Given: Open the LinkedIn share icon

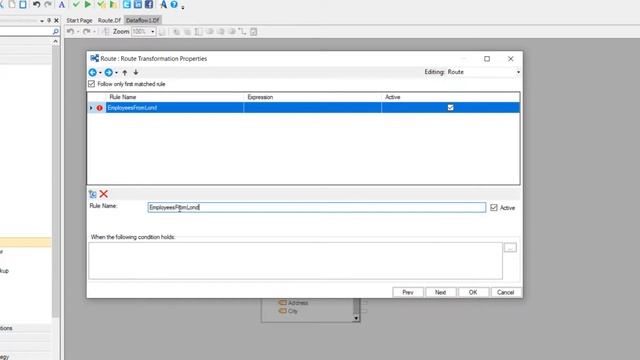Looking at the screenshot, I should tap(138, 4).
